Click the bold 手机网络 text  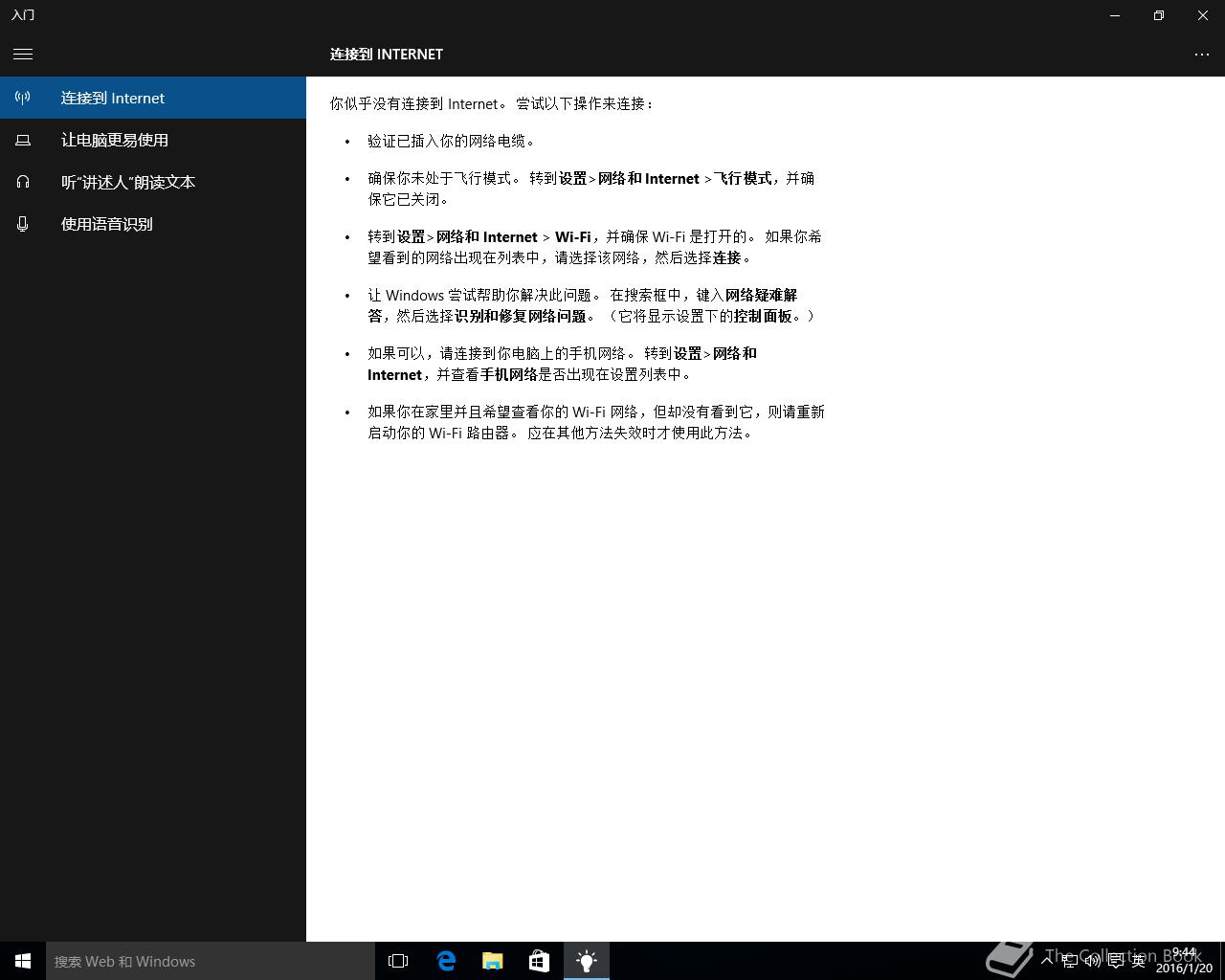pyautogui.click(x=508, y=374)
